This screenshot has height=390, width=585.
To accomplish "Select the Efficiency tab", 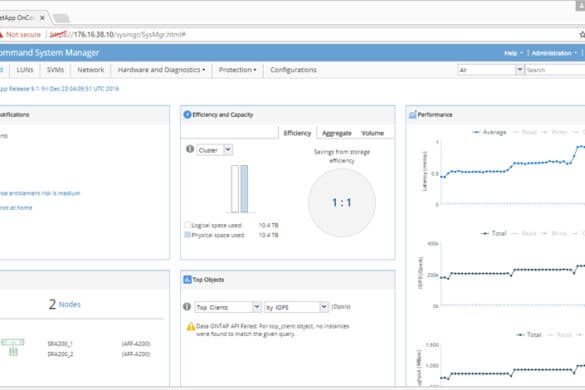I will (x=297, y=133).
